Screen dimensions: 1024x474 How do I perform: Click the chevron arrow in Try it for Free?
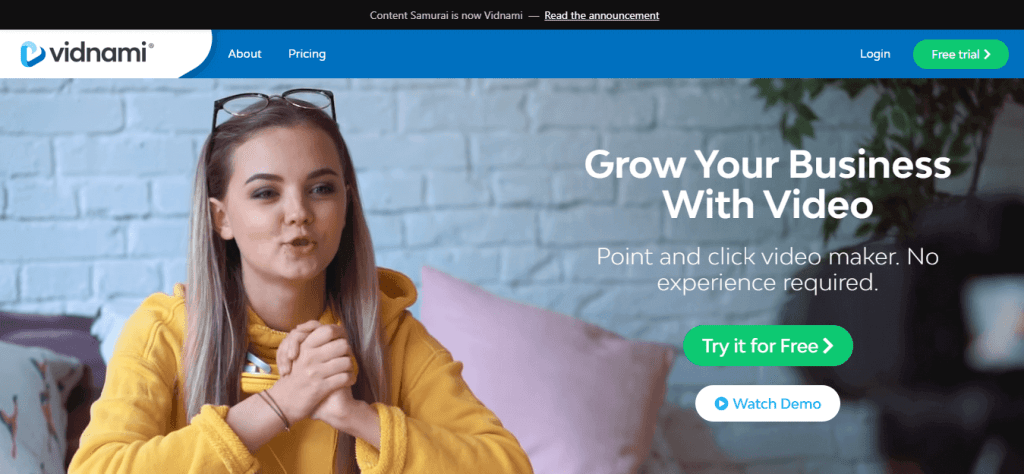coord(828,345)
